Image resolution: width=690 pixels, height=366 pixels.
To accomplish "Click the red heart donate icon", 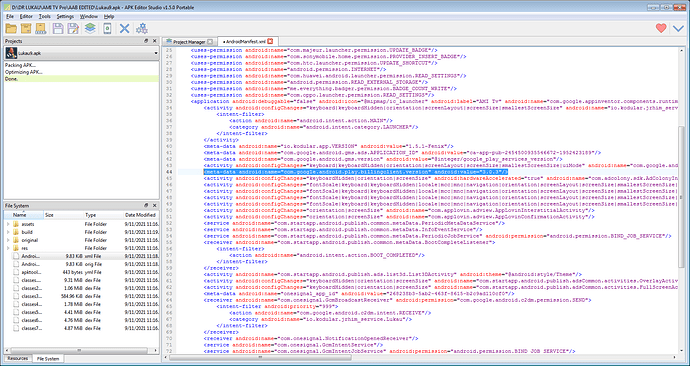I will tap(661, 29).
